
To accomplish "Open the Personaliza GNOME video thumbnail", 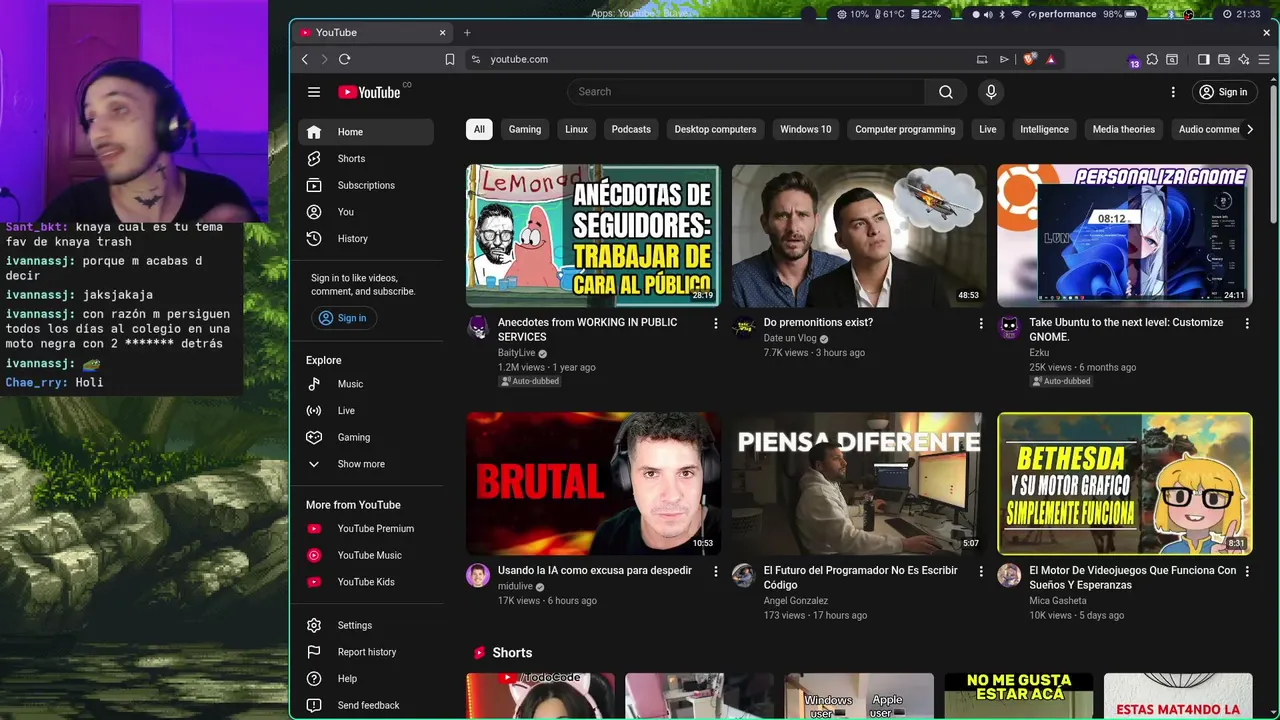I will click(x=1124, y=236).
